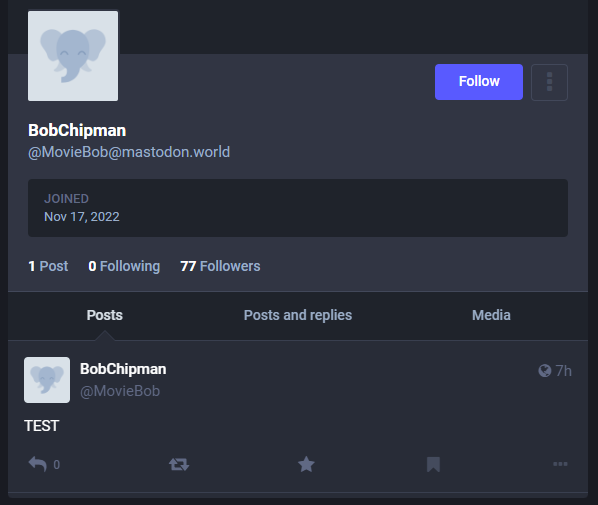Click the reply arrow icon
598x505 pixels.
coord(37,464)
